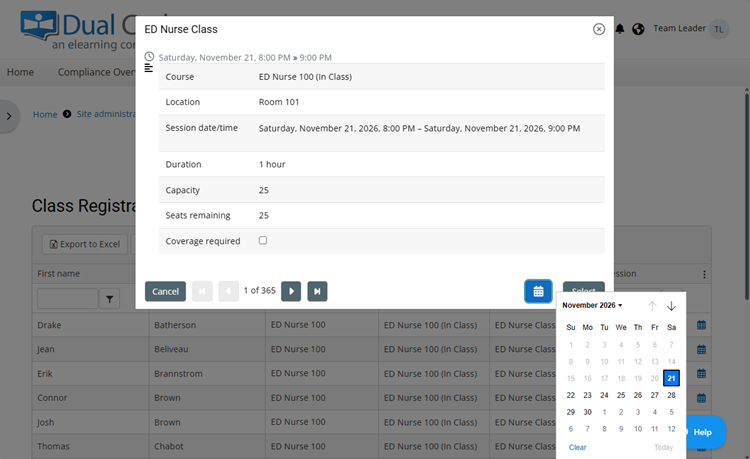Open the grid column options menu
The height and width of the screenshot is (459, 750).
point(704,274)
